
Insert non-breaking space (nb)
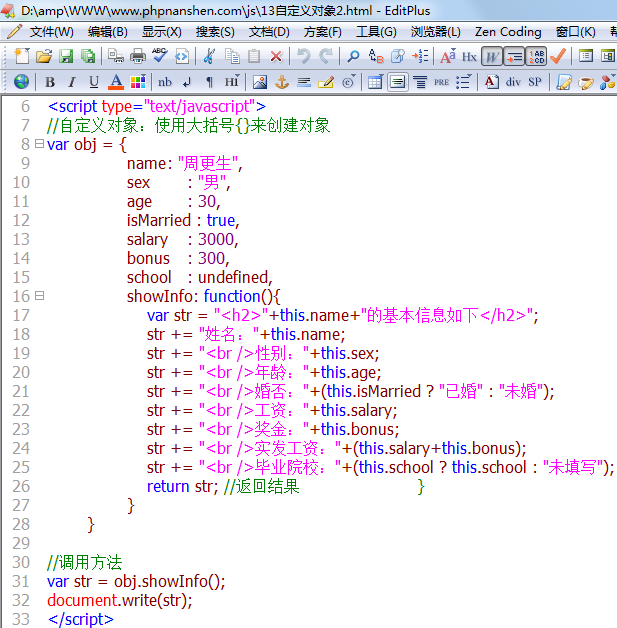(165, 82)
